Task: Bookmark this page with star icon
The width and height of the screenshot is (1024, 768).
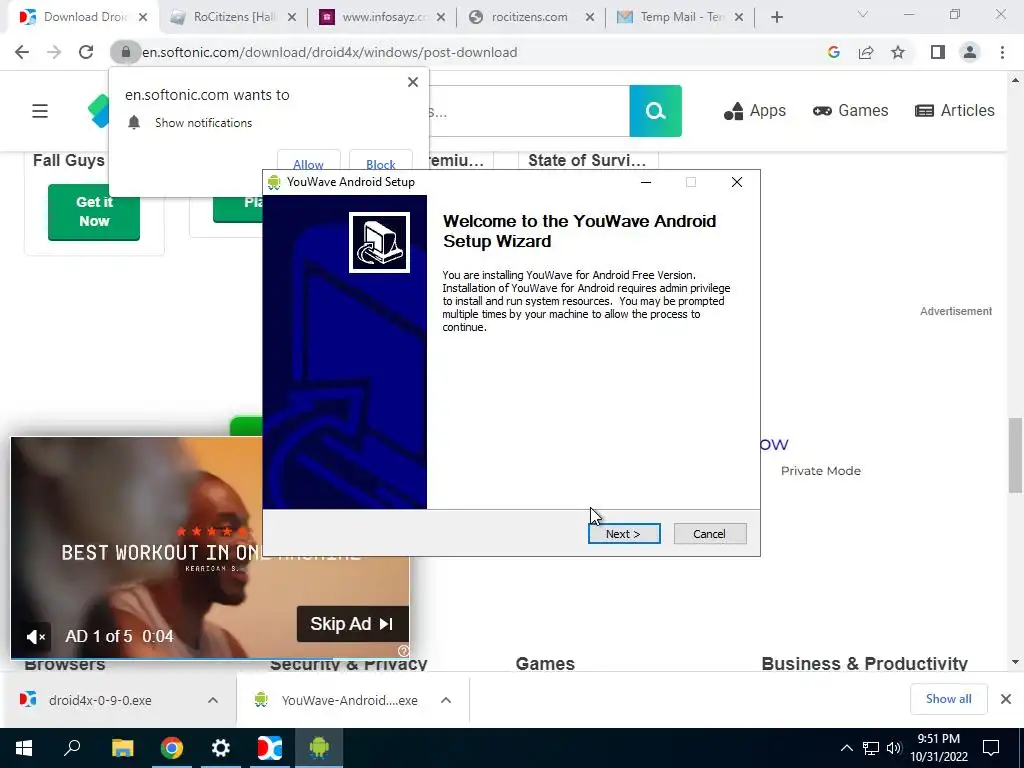Action: [898, 52]
